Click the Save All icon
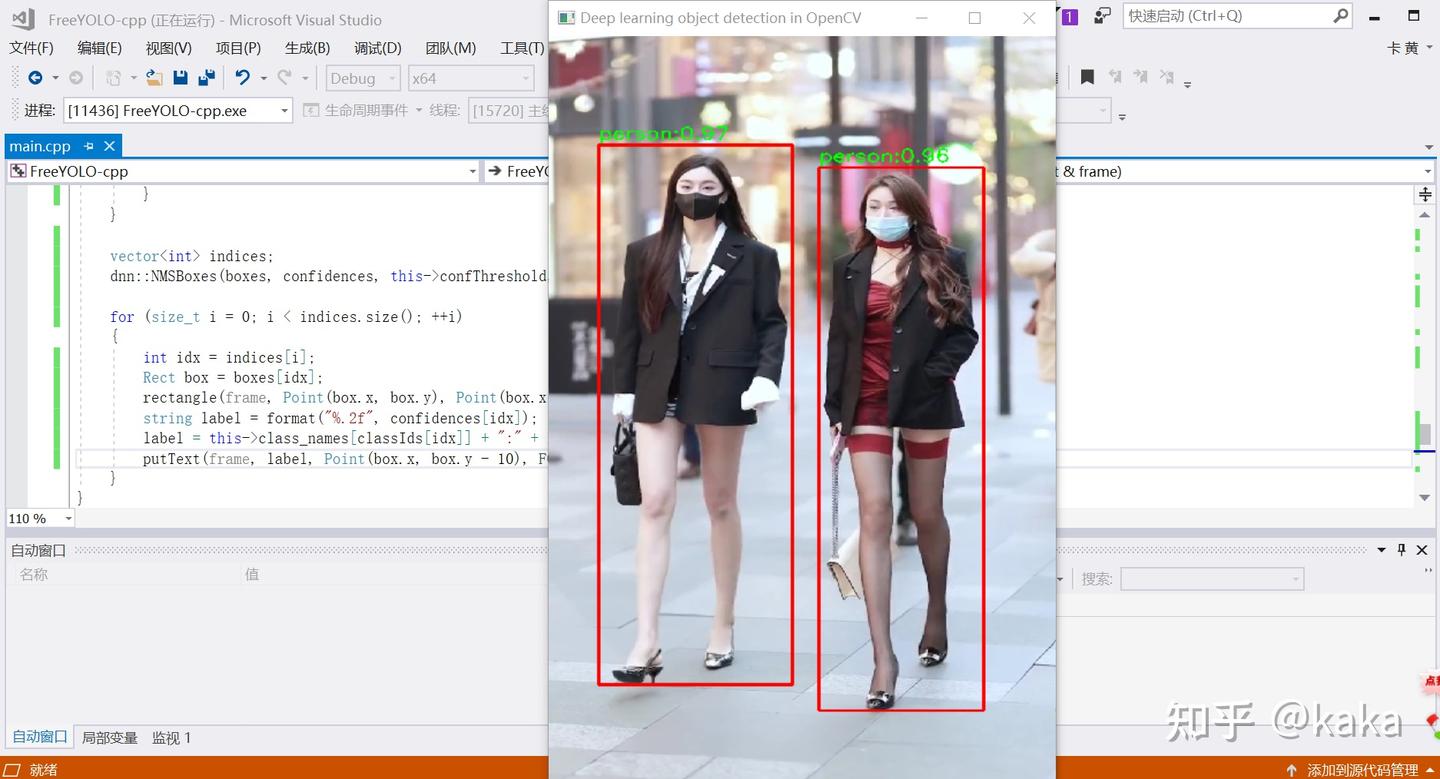 coord(207,78)
